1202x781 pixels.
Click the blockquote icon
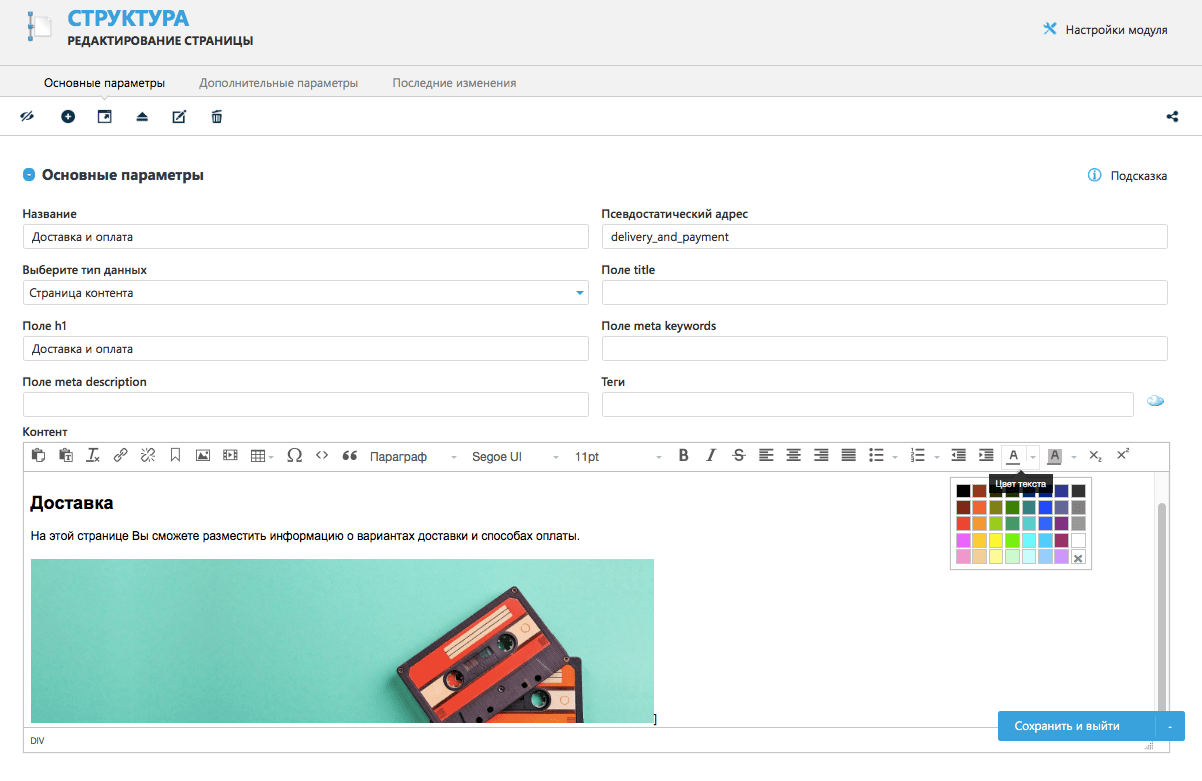pos(350,456)
